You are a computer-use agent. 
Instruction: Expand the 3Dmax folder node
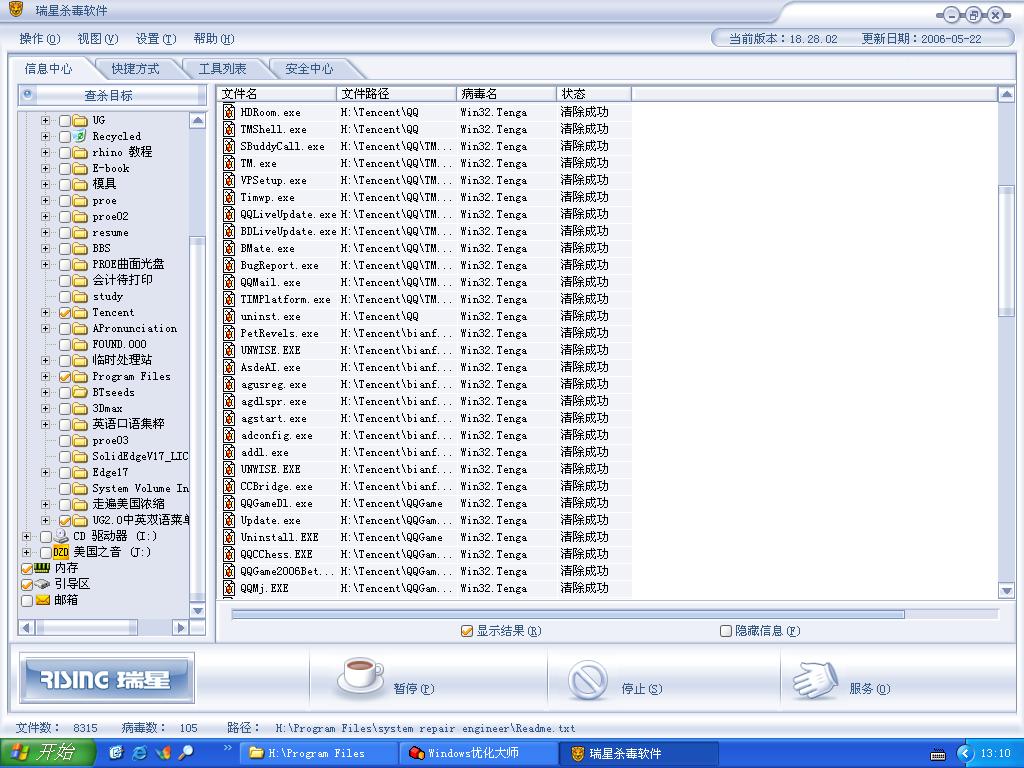pyautogui.click(x=45, y=408)
